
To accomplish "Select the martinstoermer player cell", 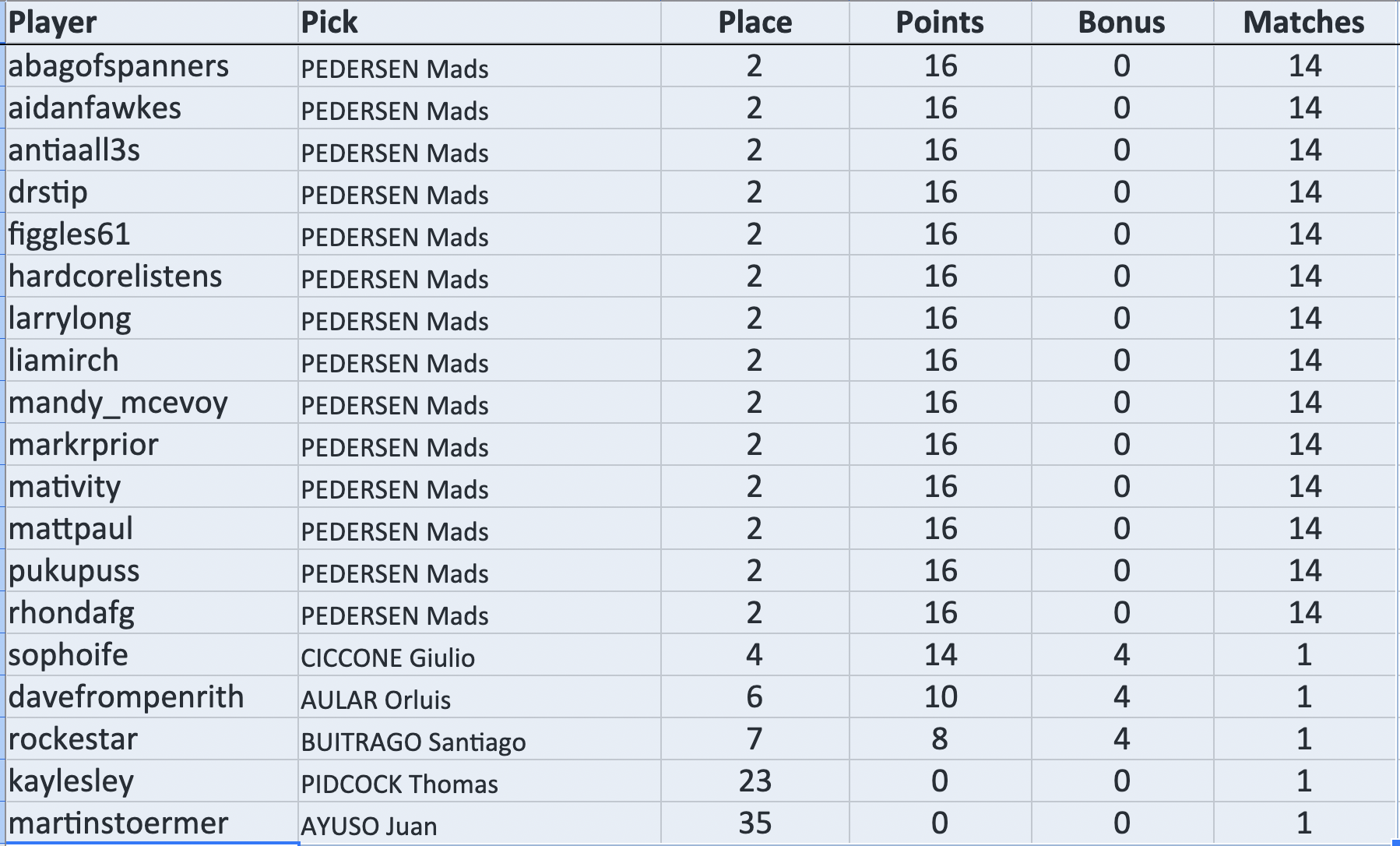I will [118, 823].
